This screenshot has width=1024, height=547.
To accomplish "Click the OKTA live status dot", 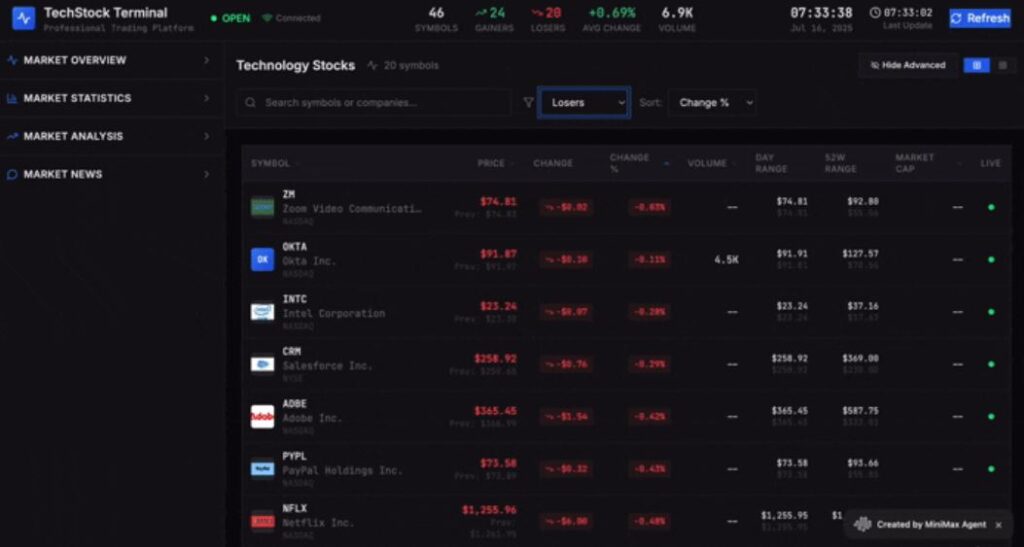I will point(991,260).
